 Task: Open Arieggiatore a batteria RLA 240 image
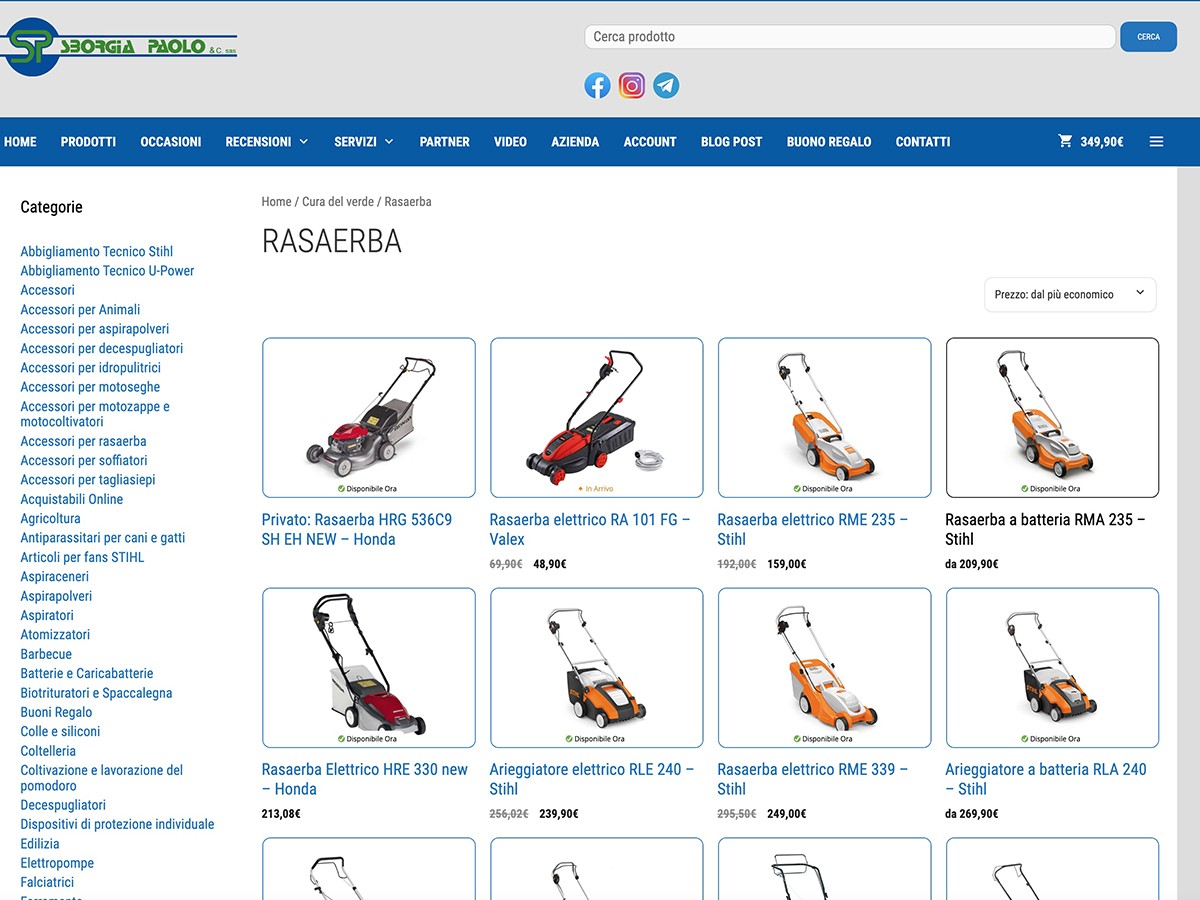[1053, 668]
